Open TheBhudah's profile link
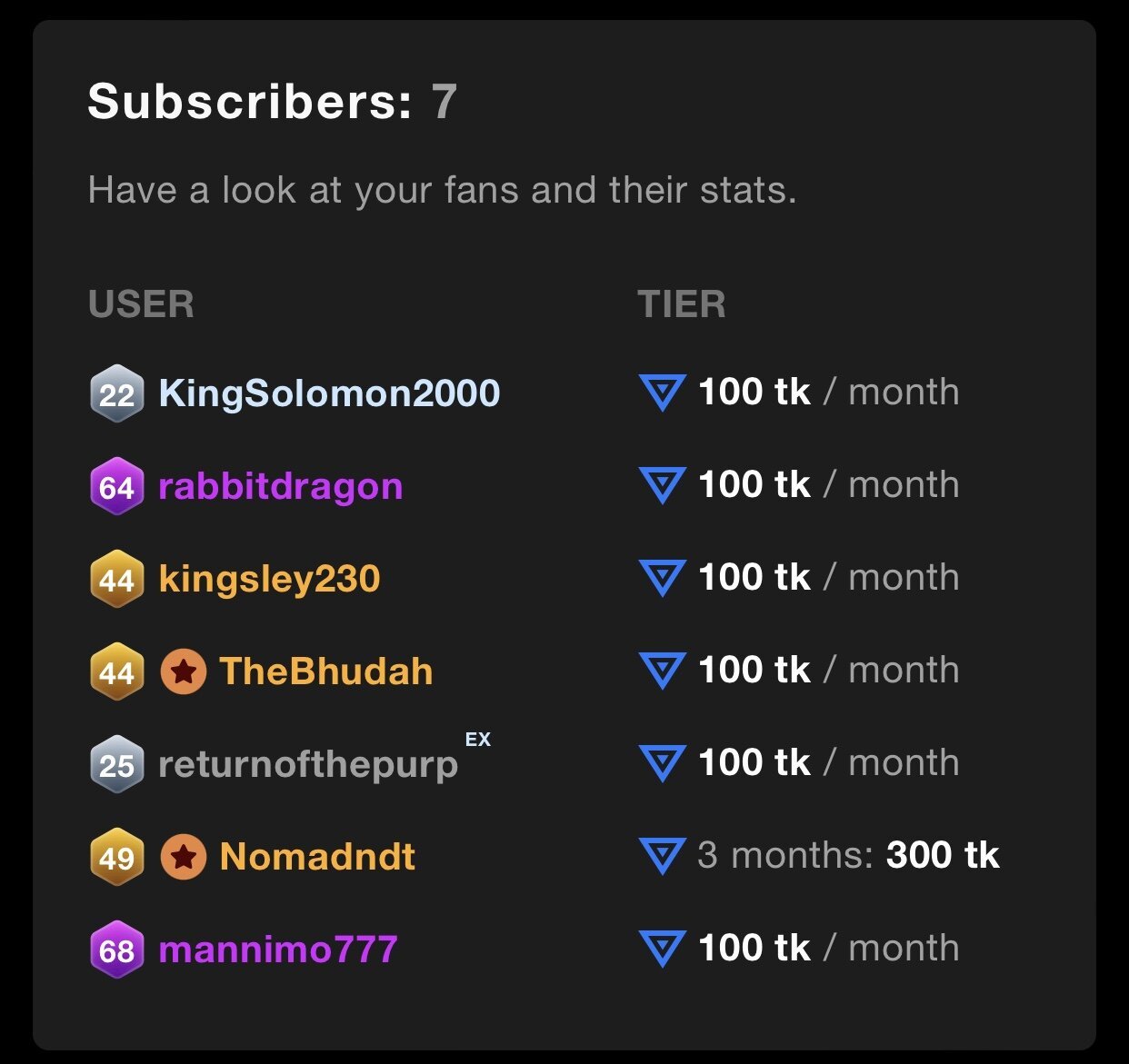1129x1064 pixels. tap(326, 671)
